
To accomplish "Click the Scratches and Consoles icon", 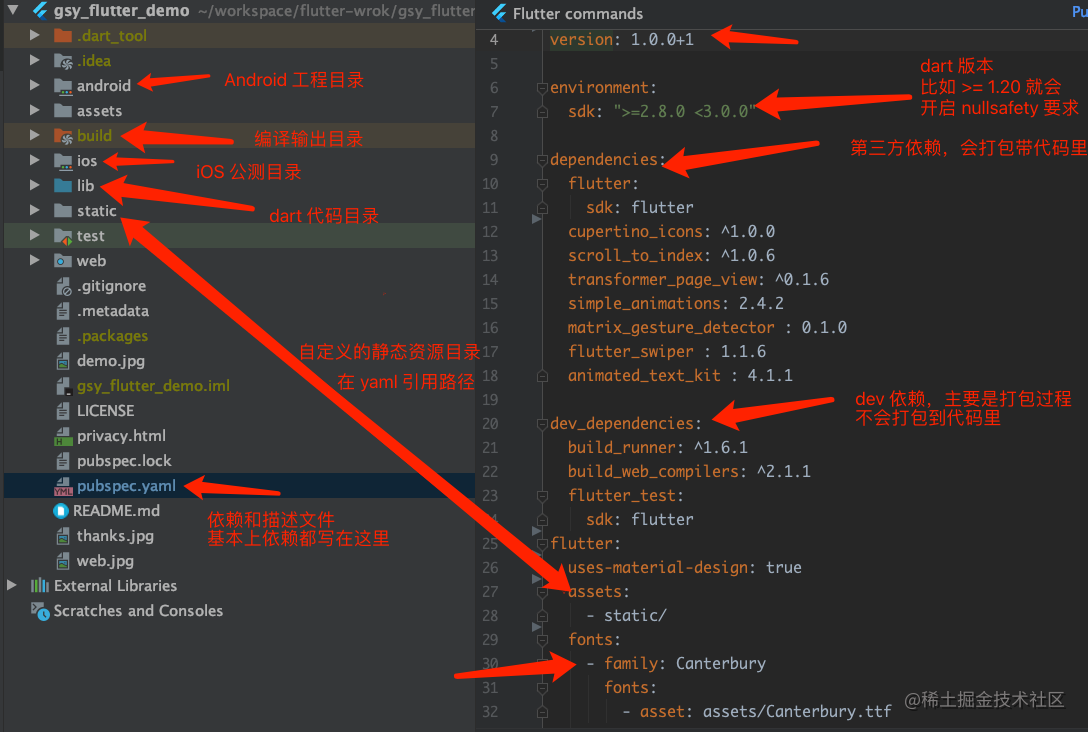I will point(40,611).
